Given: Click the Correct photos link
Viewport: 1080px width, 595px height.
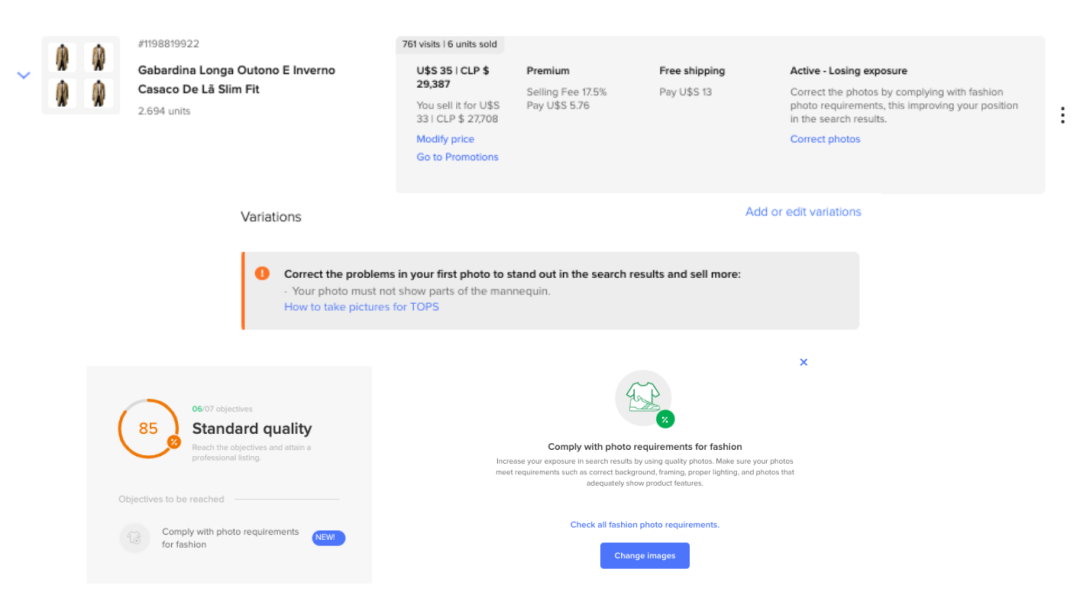Looking at the screenshot, I should [825, 139].
